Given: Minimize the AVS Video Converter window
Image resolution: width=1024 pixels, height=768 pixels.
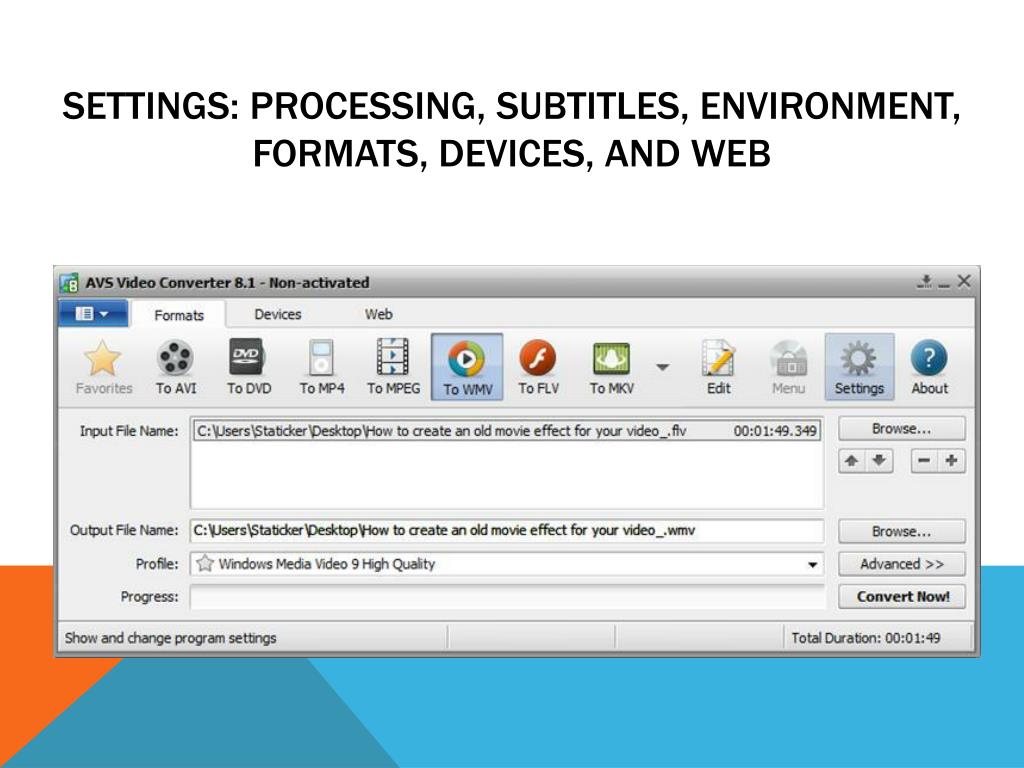Looking at the screenshot, I should coord(944,283).
